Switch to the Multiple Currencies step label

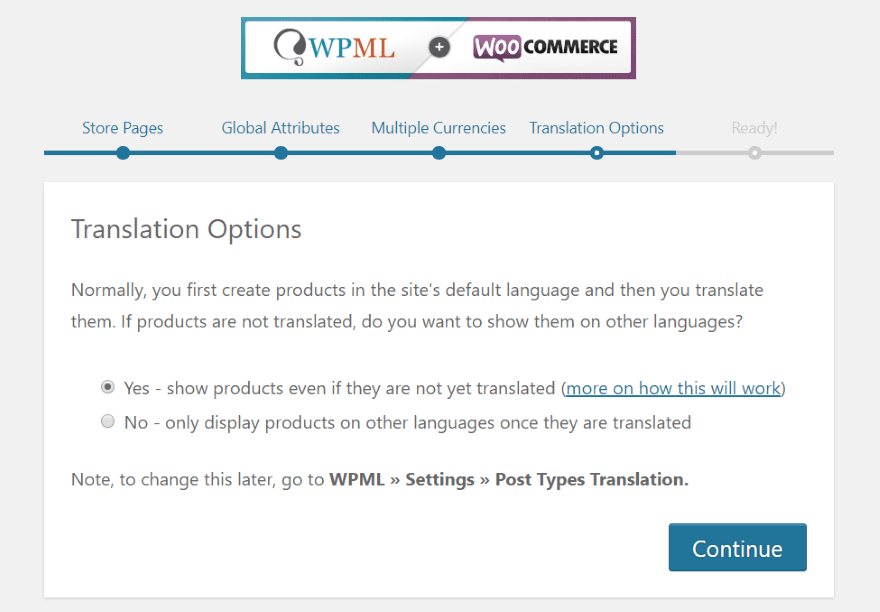439,128
